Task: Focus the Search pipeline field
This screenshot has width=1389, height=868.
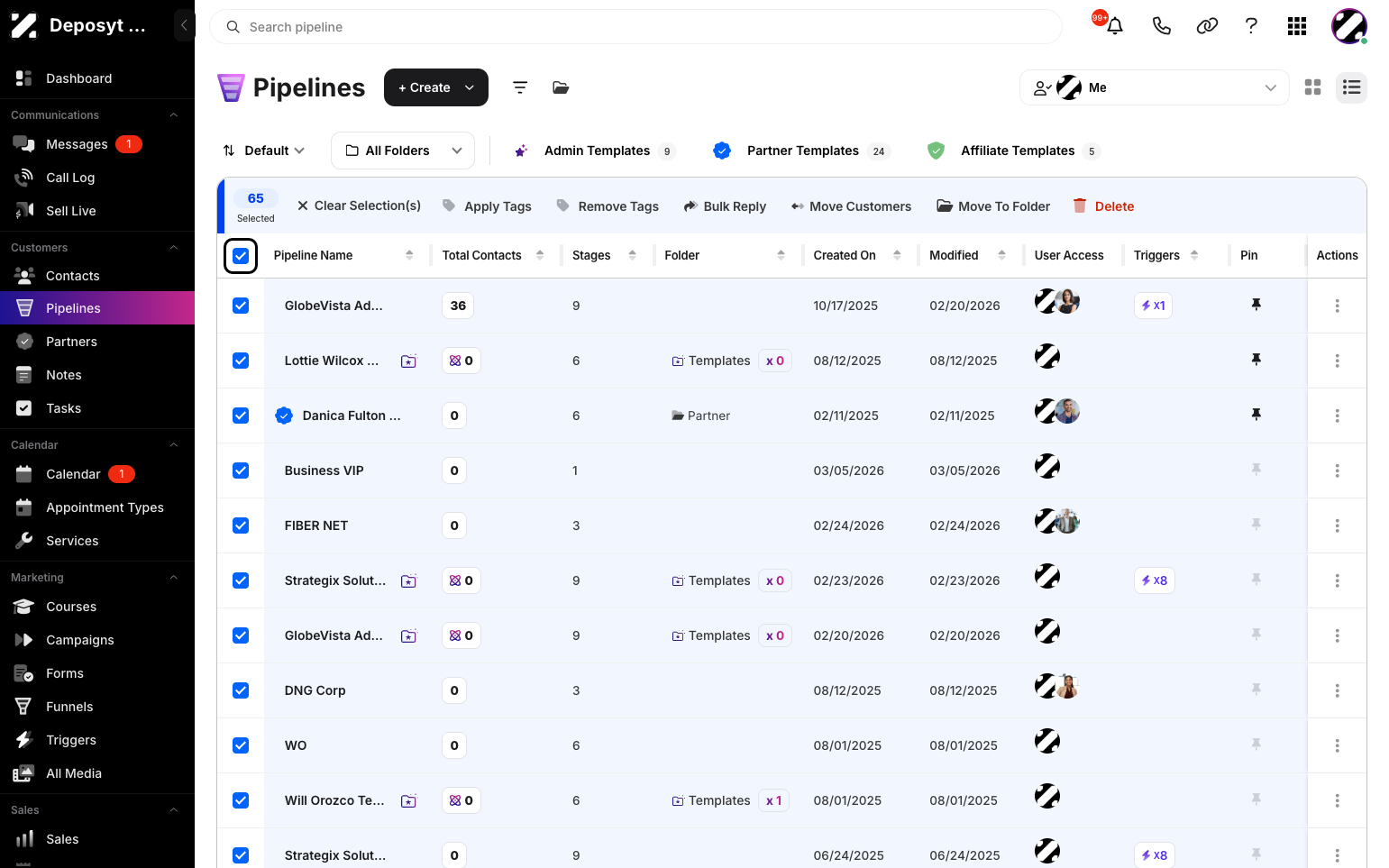Action: pyautogui.click(x=635, y=27)
